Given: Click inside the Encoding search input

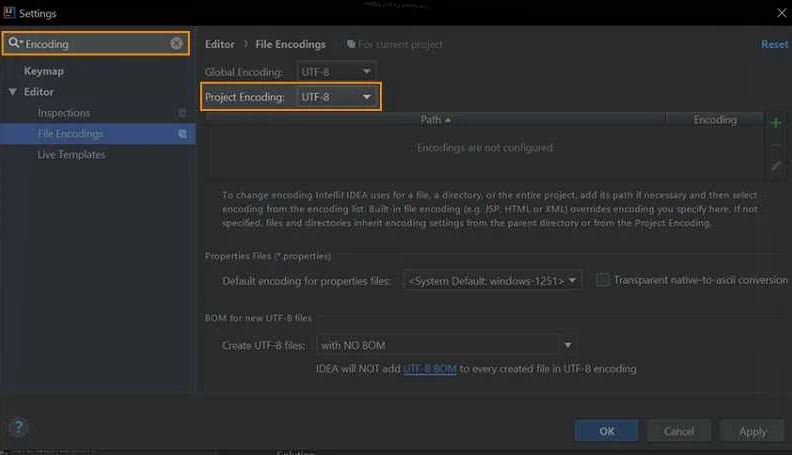Looking at the screenshot, I should pyautogui.click(x=96, y=43).
